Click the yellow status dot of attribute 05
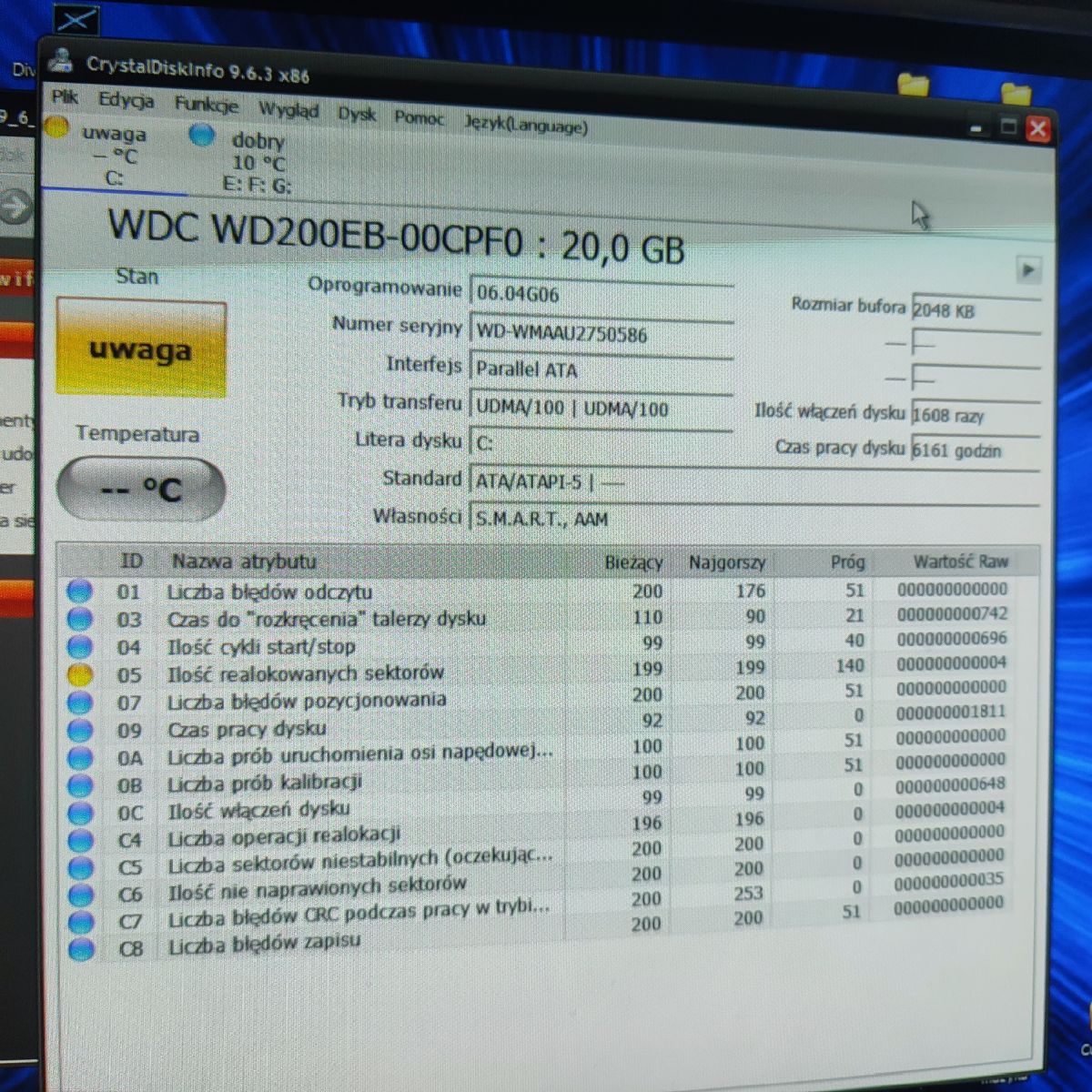This screenshot has width=1092, height=1092. click(80, 674)
